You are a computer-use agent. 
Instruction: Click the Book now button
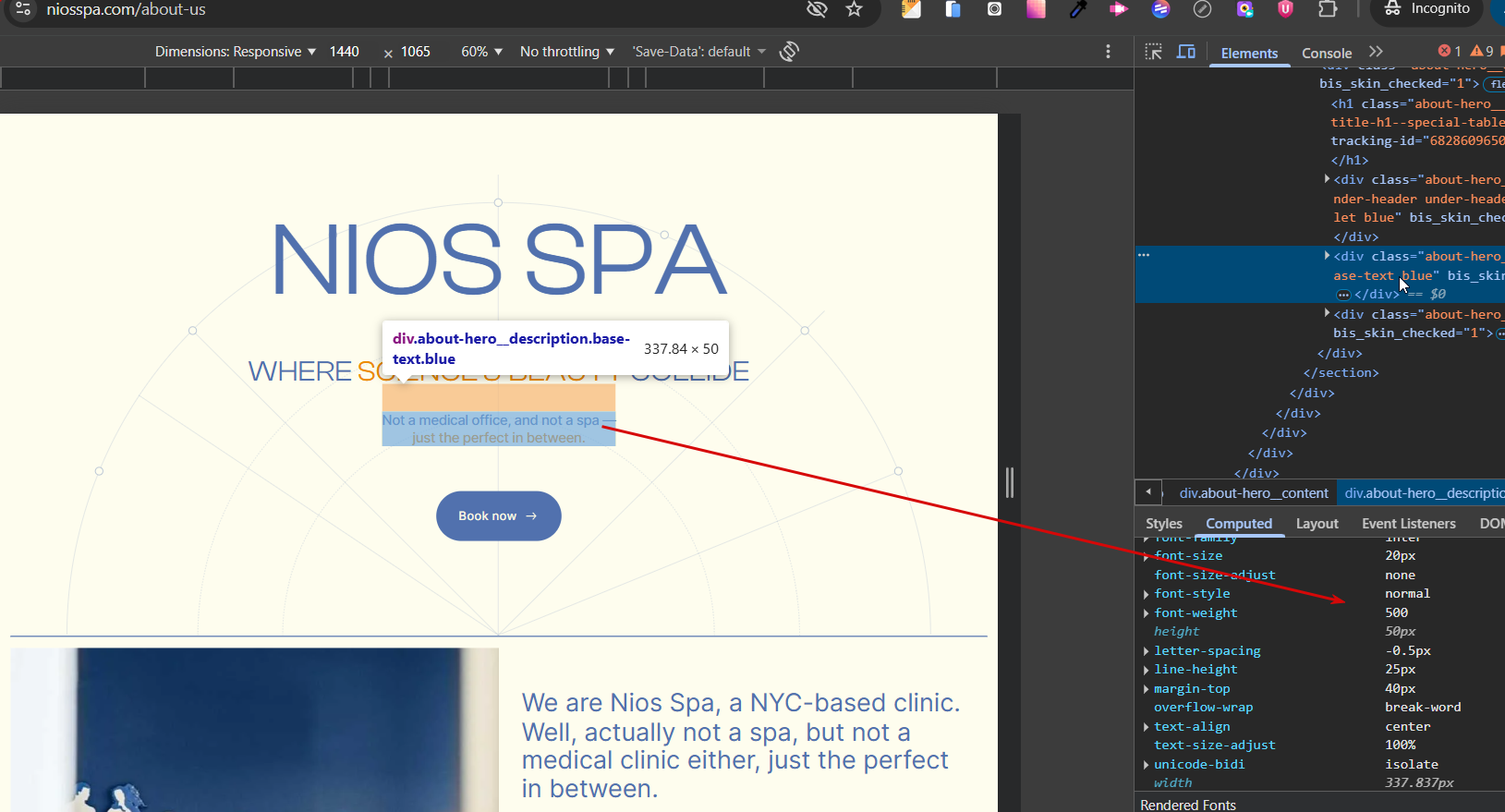click(498, 516)
